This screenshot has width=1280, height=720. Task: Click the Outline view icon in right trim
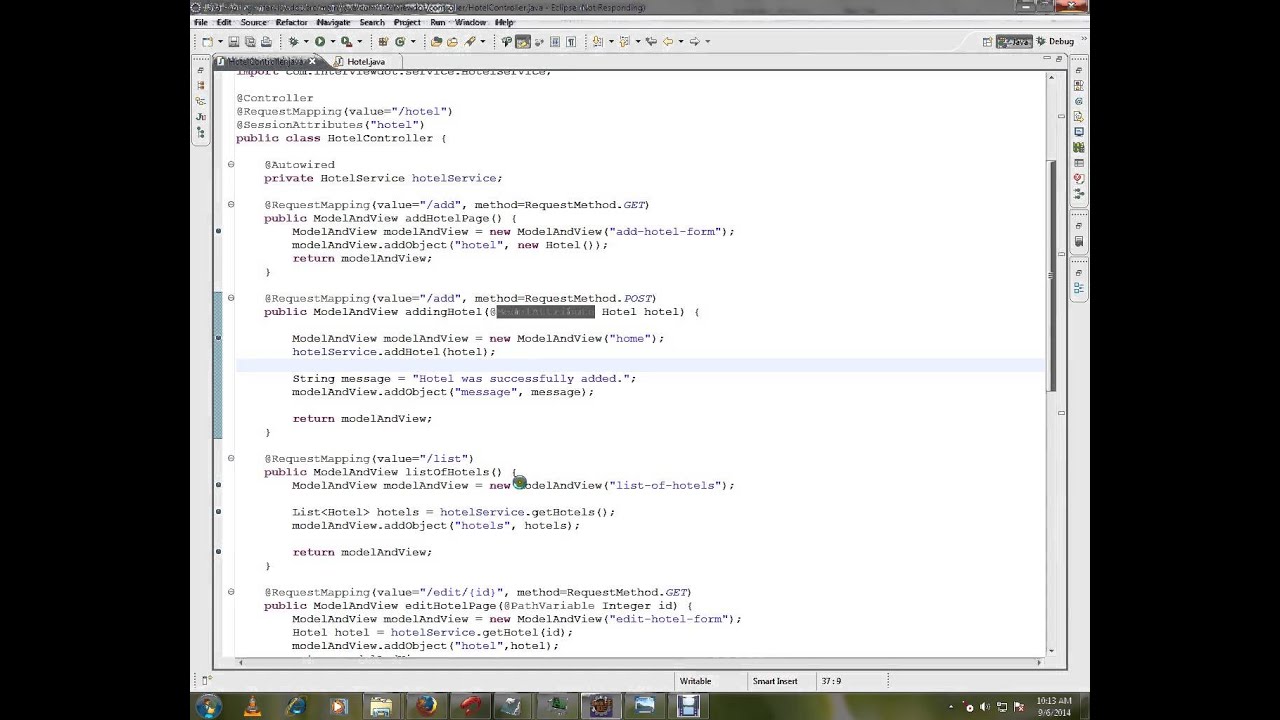click(x=1078, y=288)
